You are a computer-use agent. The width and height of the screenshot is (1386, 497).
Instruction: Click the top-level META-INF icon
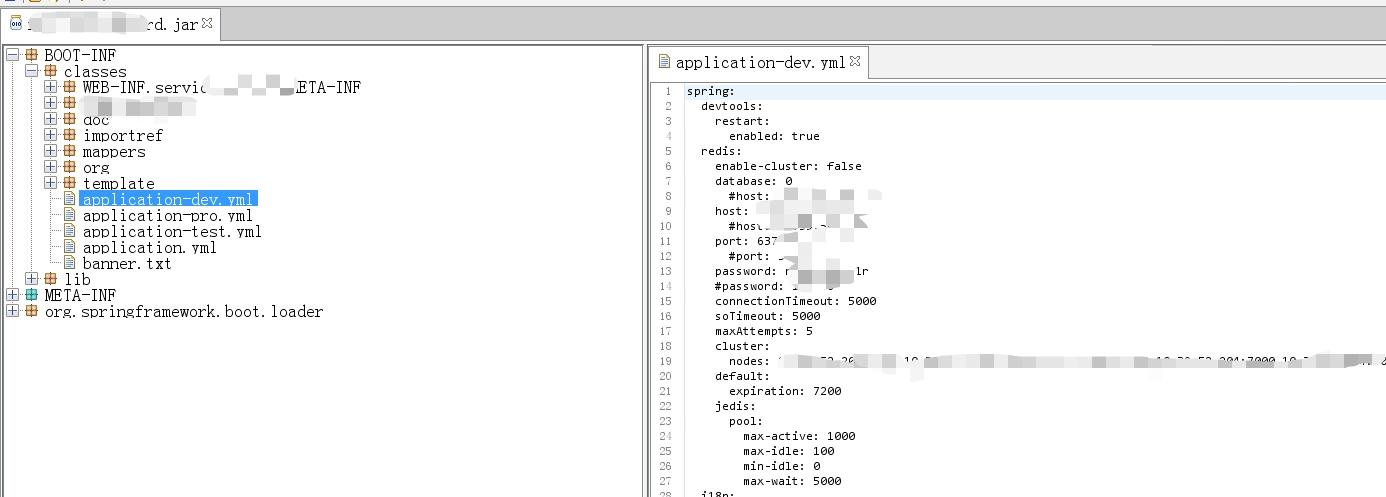coord(32,295)
